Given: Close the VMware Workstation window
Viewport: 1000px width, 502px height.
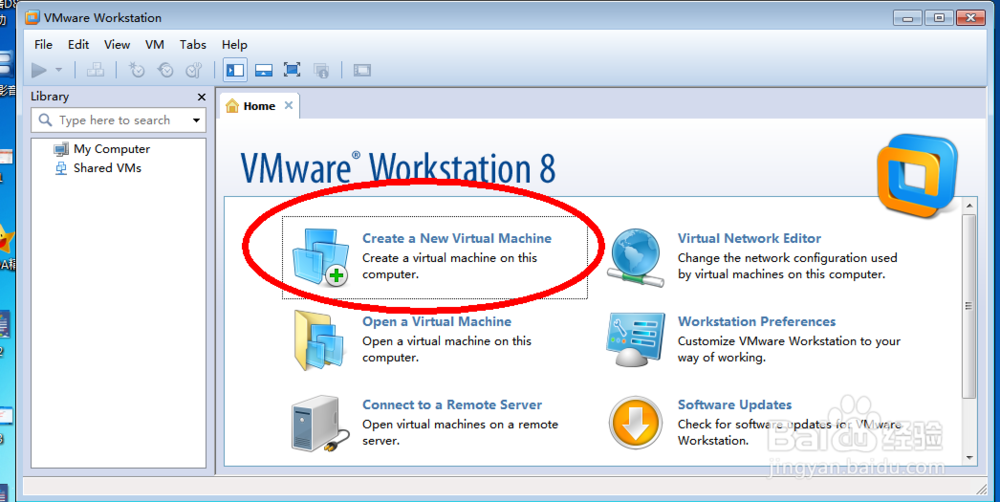Looking at the screenshot, I should [971, 18].
